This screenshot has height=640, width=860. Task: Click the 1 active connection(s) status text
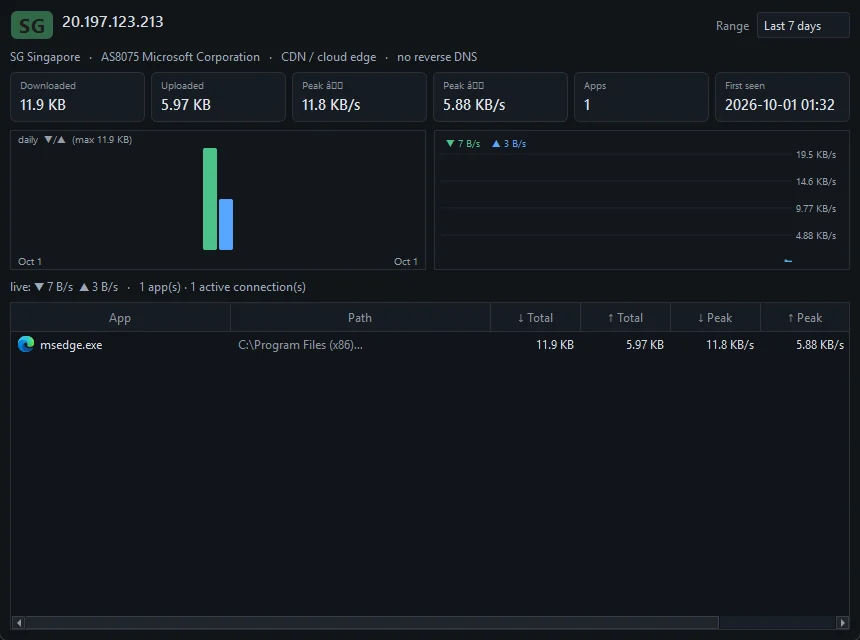coord(248,287)
